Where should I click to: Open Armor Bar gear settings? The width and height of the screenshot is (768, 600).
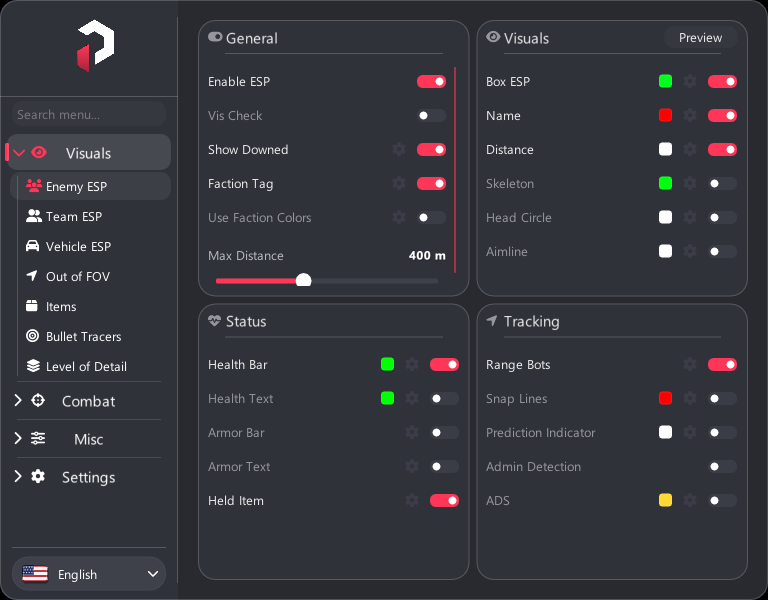click(412, 432)
